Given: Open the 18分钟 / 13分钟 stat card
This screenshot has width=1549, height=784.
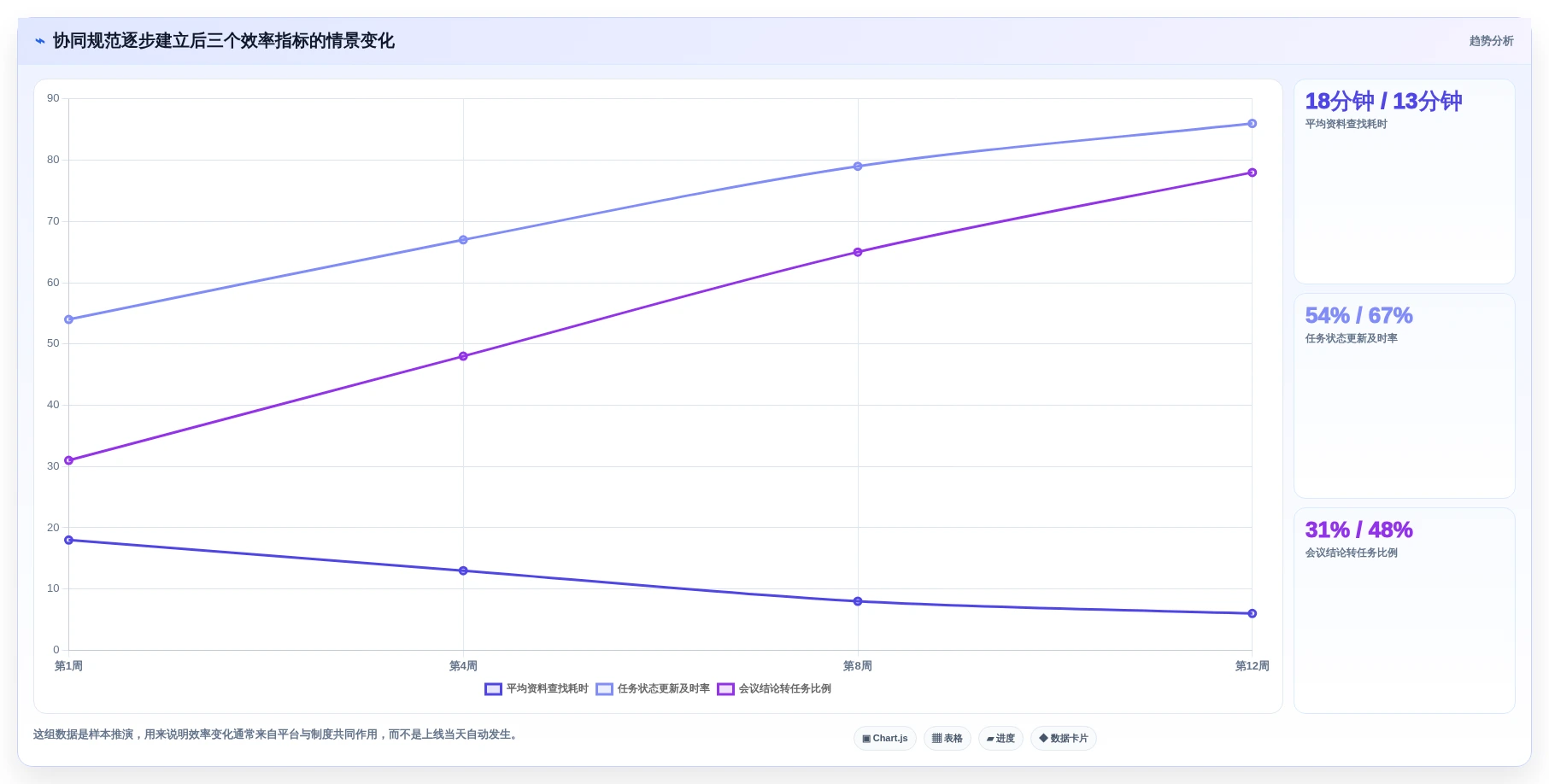Looking at the screenshot, I should coord(1404,182).
